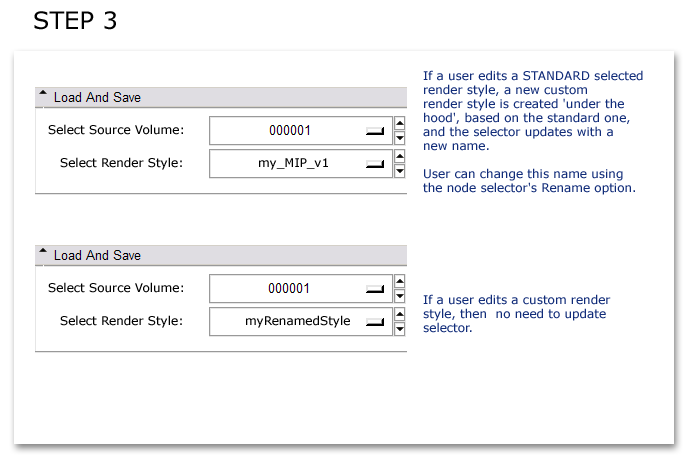Open the source volume dropdown above myRenamedStyle

(300, 289)
